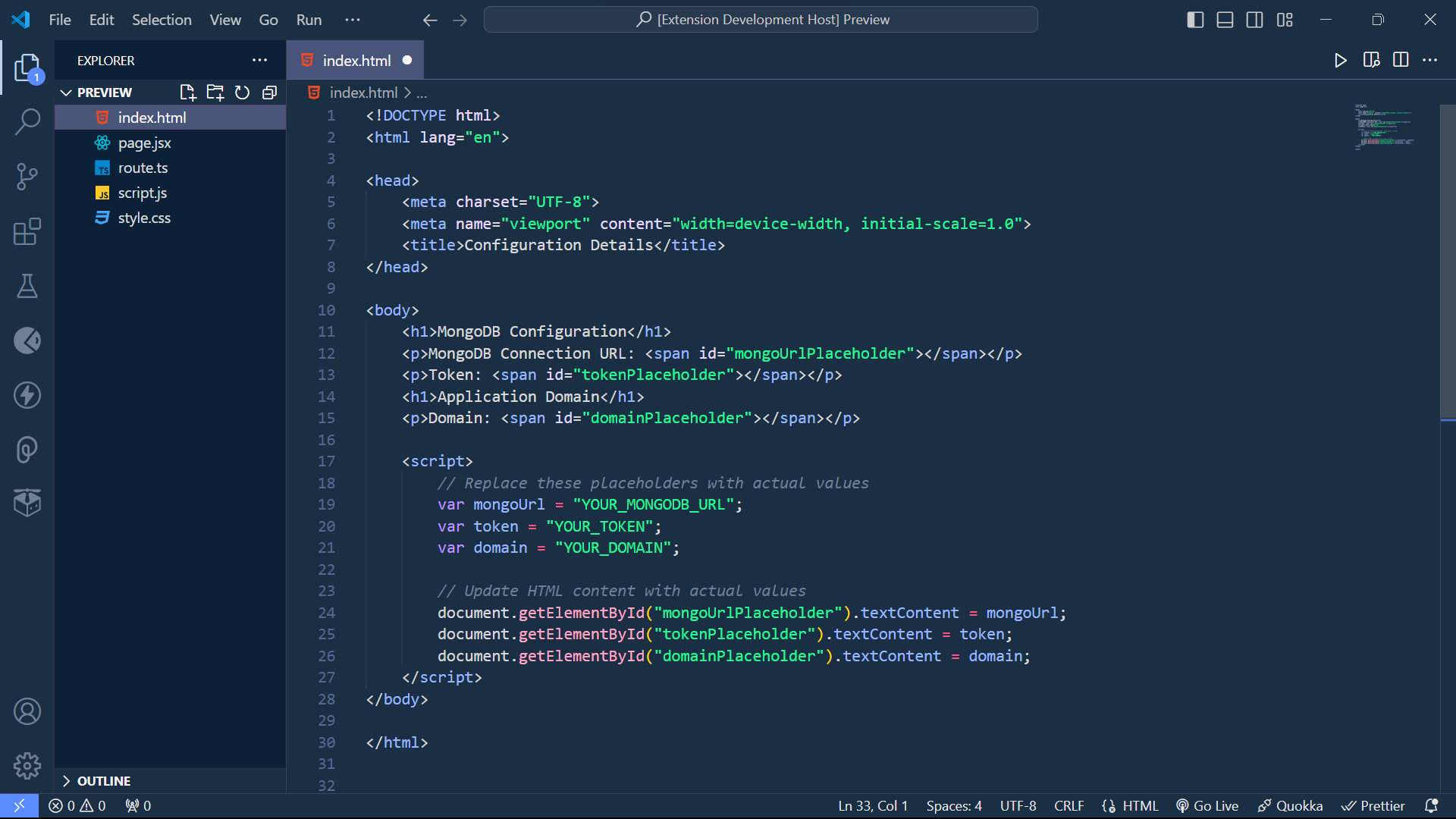Viewport: 1456px width, 819px height.
Task: Open the Accounts menu
Action: 27,711
